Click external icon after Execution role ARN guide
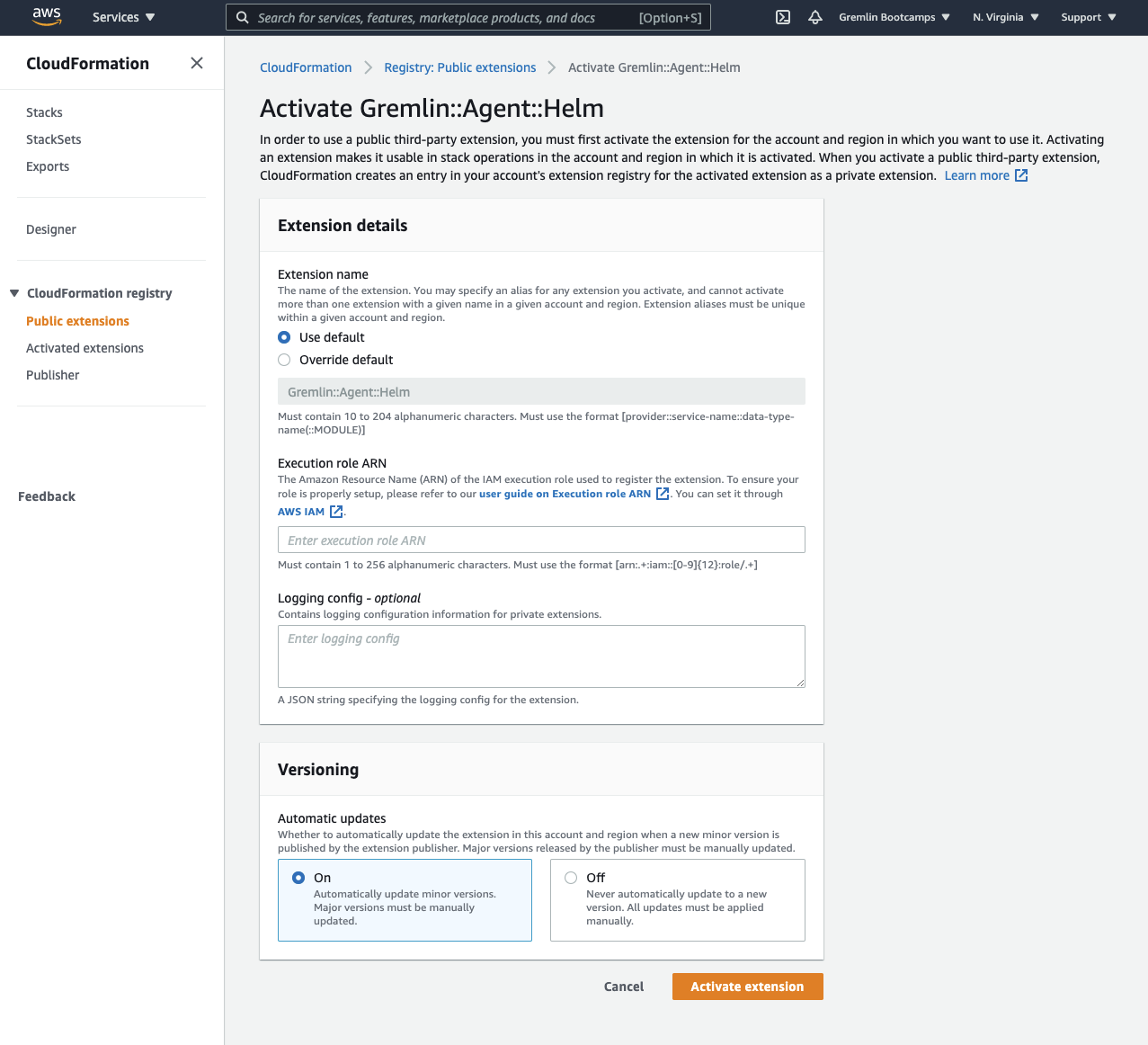 (663, 494)
